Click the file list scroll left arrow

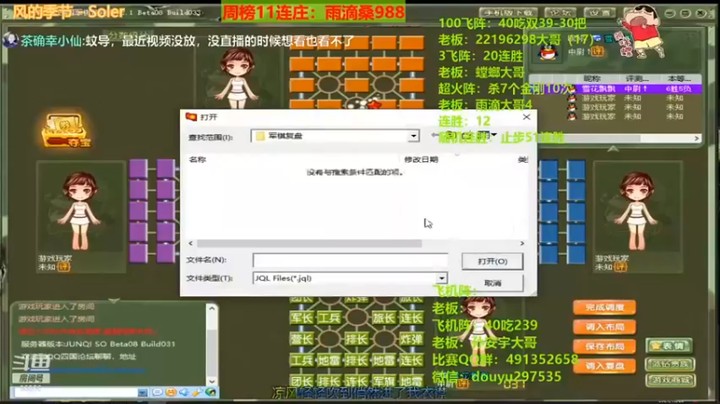[x=191, y=243]
